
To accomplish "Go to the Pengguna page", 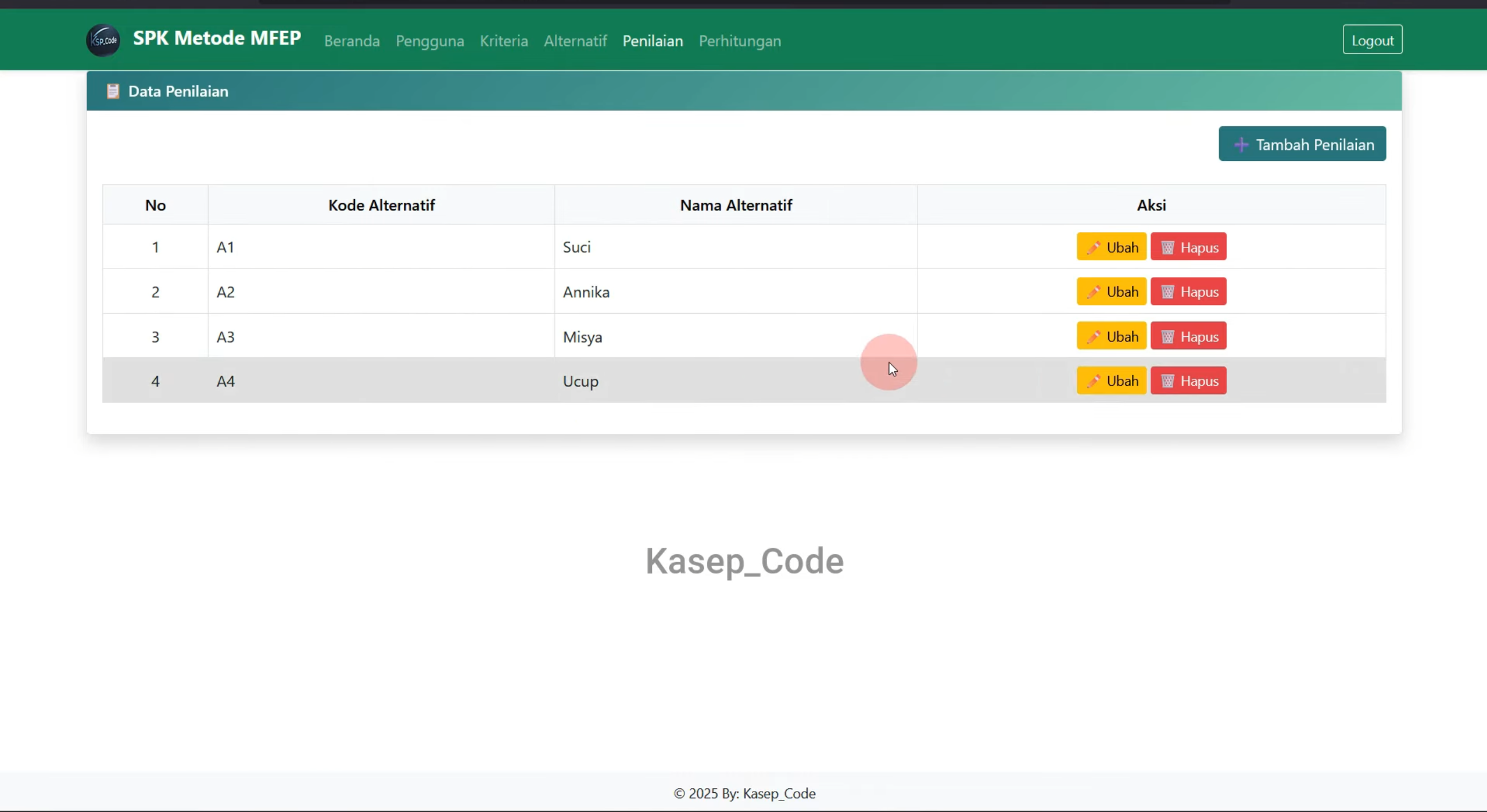I will pyautogui.click(x=430, y=41).
